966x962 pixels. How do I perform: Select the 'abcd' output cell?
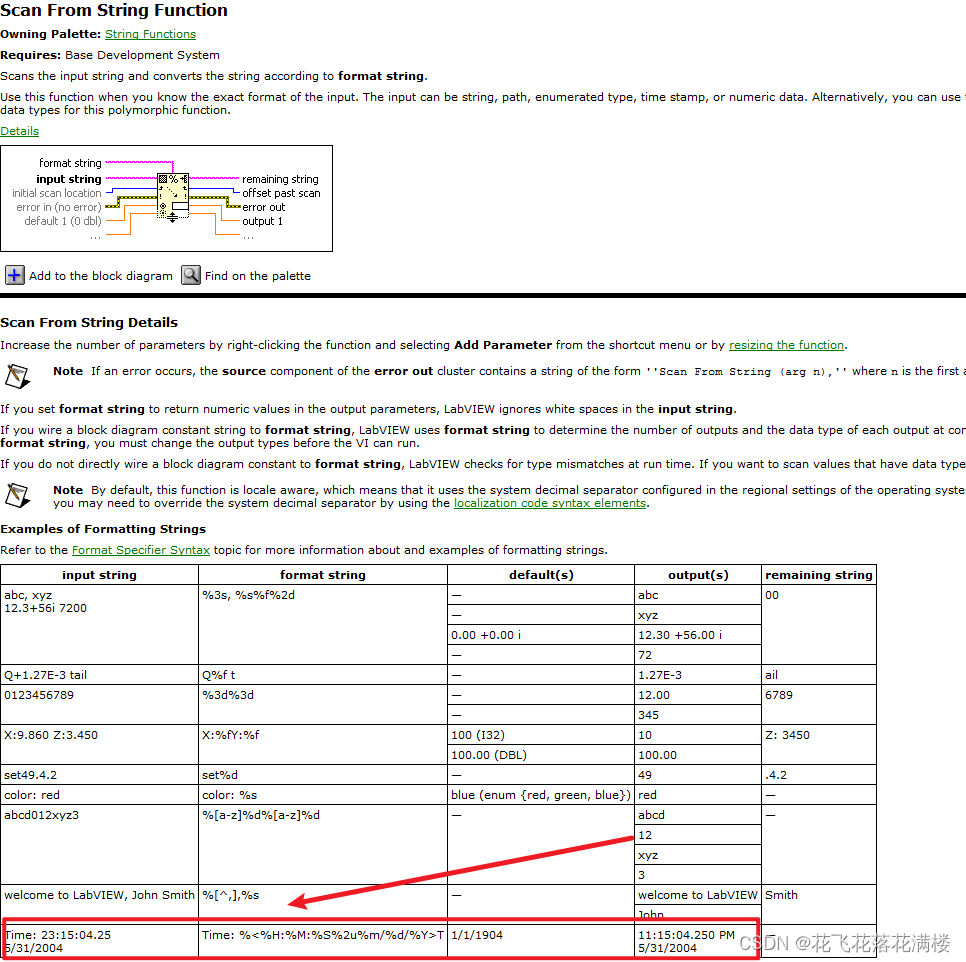point(698,815)
